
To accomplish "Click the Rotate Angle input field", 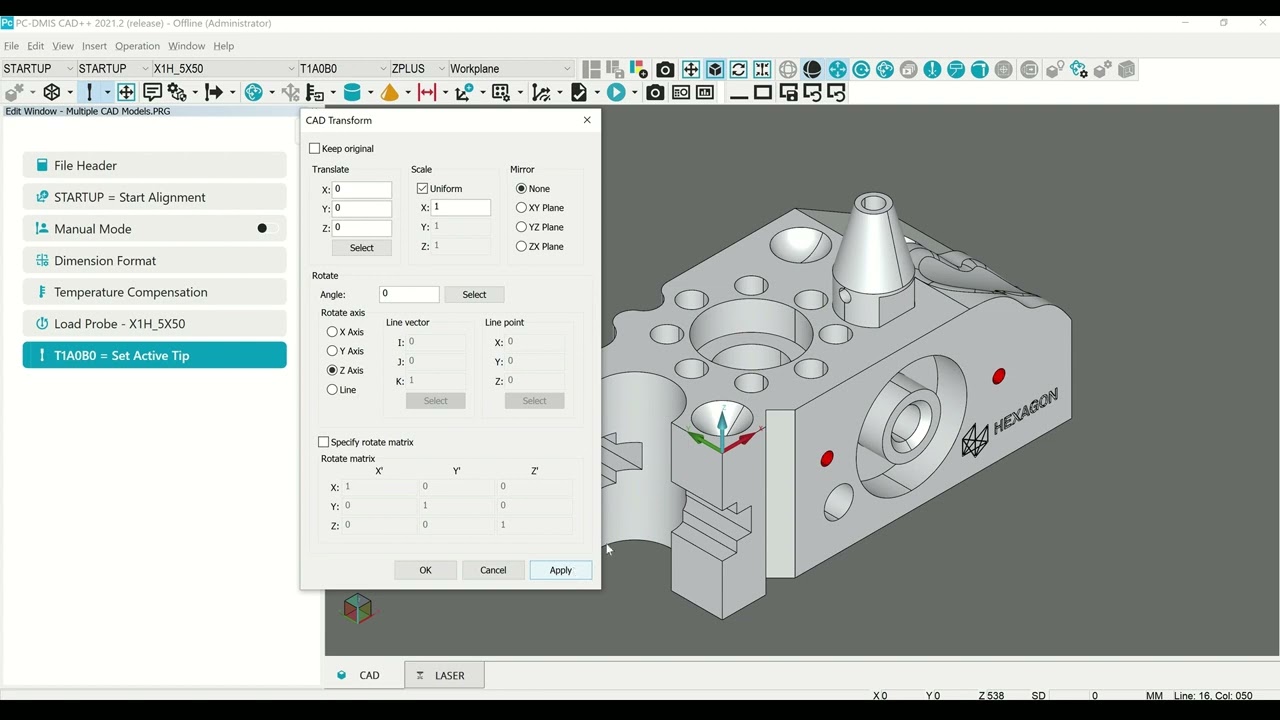I will tap(410, 294).
